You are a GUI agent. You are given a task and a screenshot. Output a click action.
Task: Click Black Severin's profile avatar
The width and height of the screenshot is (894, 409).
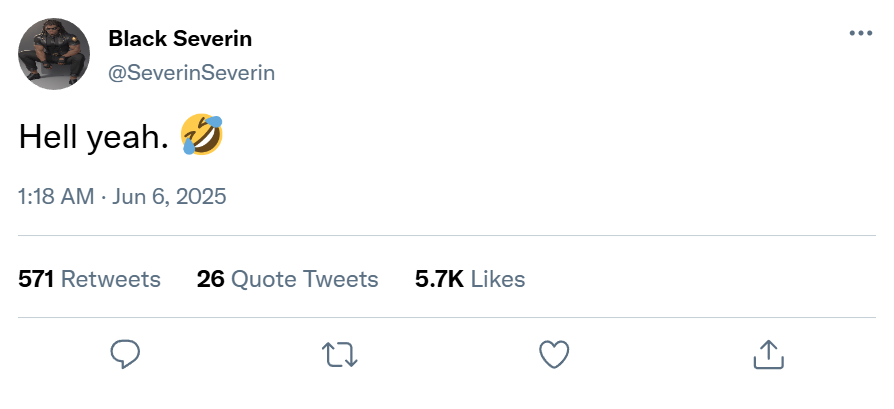[x=54, y=55]
